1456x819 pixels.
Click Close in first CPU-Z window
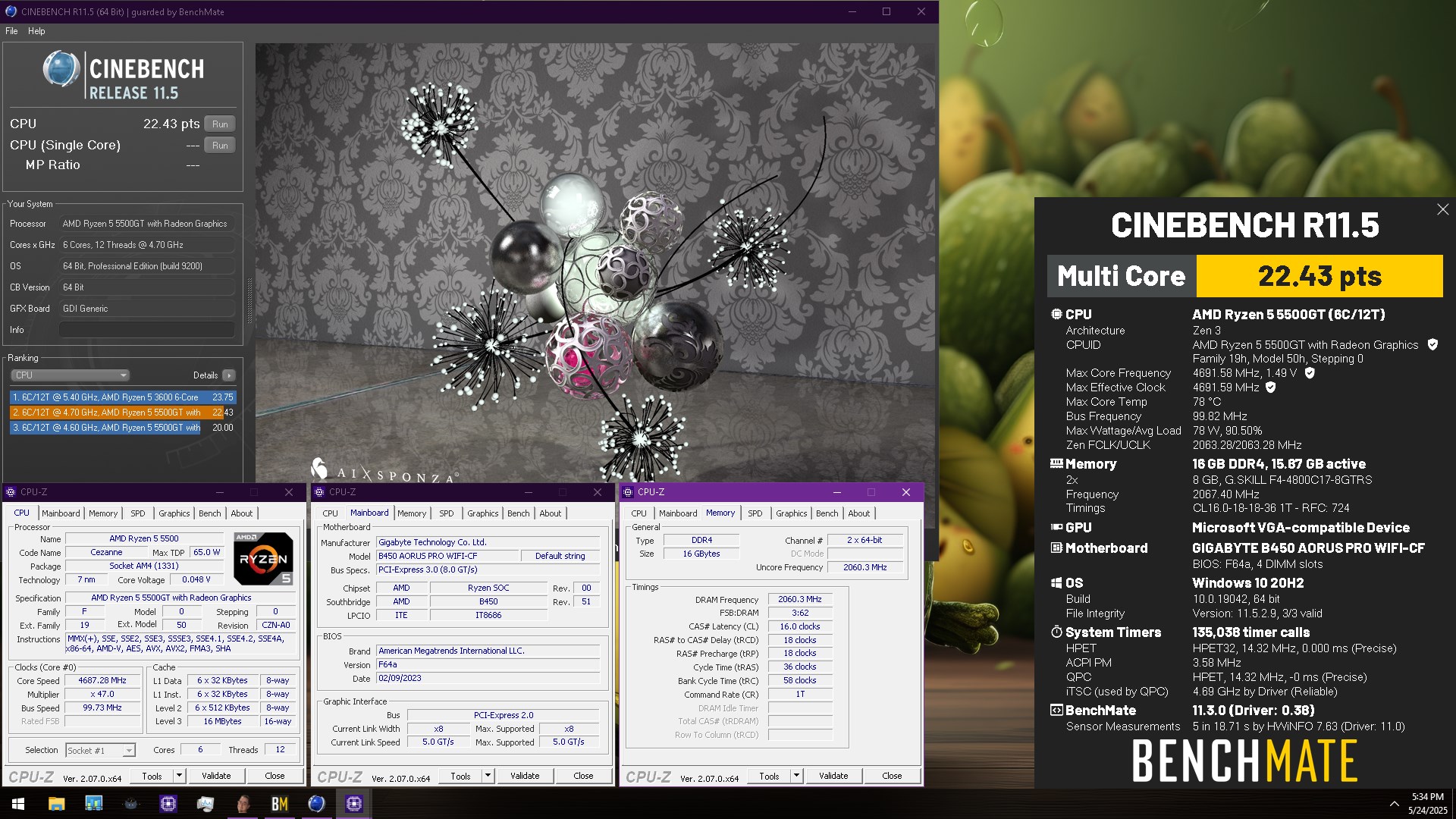click(x=275, y=776)
